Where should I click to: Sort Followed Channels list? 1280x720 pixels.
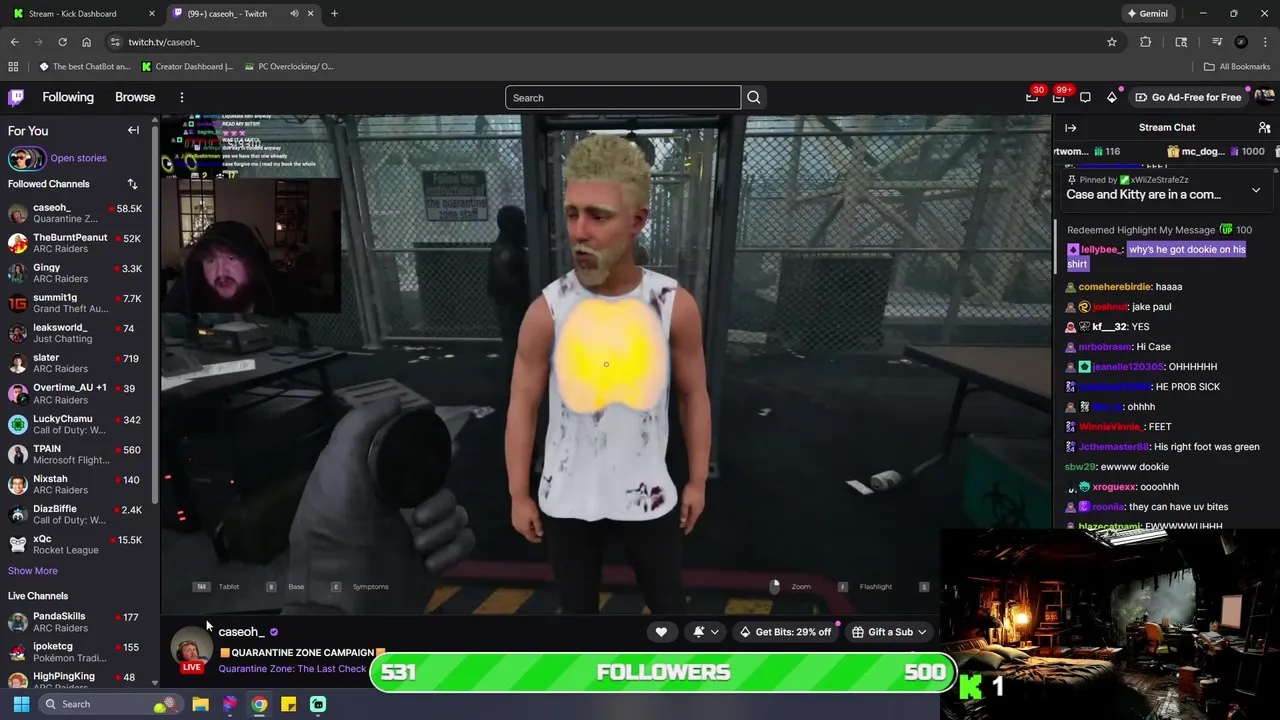[132, 184]
